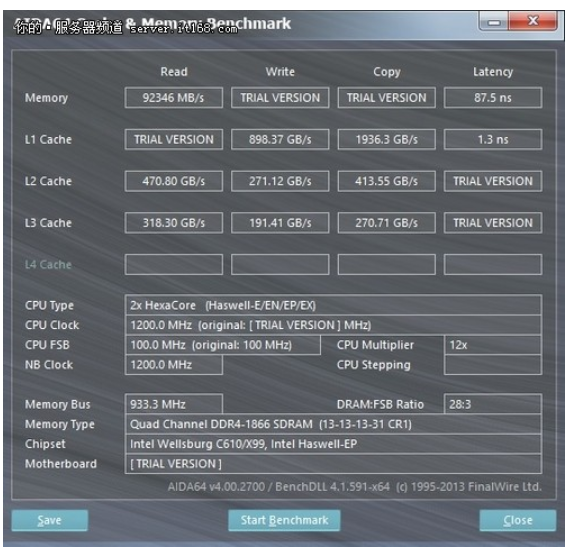Select L1 Cache Write value 898.37 GB/s
The height and width of the screenshot is (556, 572).
coord(280,139)
